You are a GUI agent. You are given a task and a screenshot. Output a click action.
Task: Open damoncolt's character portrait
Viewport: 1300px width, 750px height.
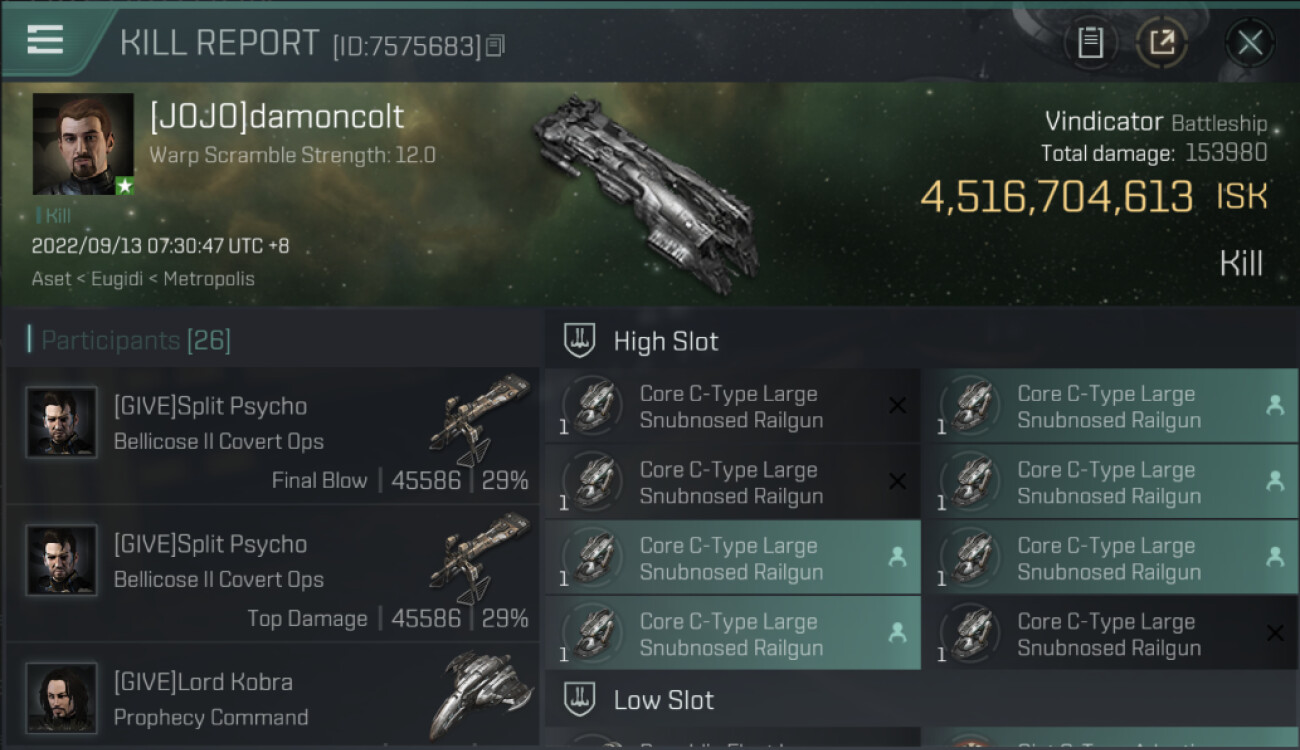tap(83, 144)
